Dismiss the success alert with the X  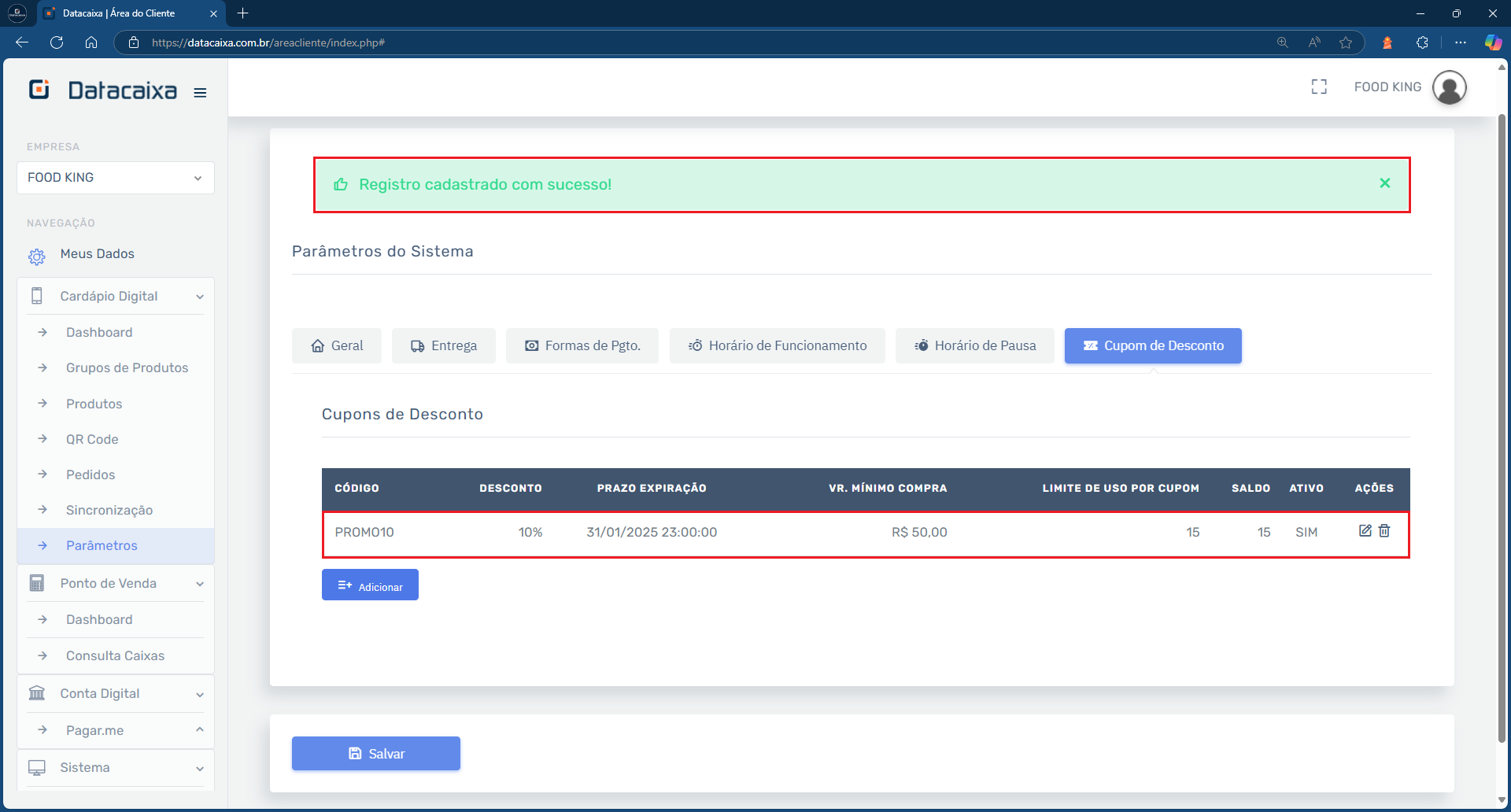click(x=1384, y=183)
